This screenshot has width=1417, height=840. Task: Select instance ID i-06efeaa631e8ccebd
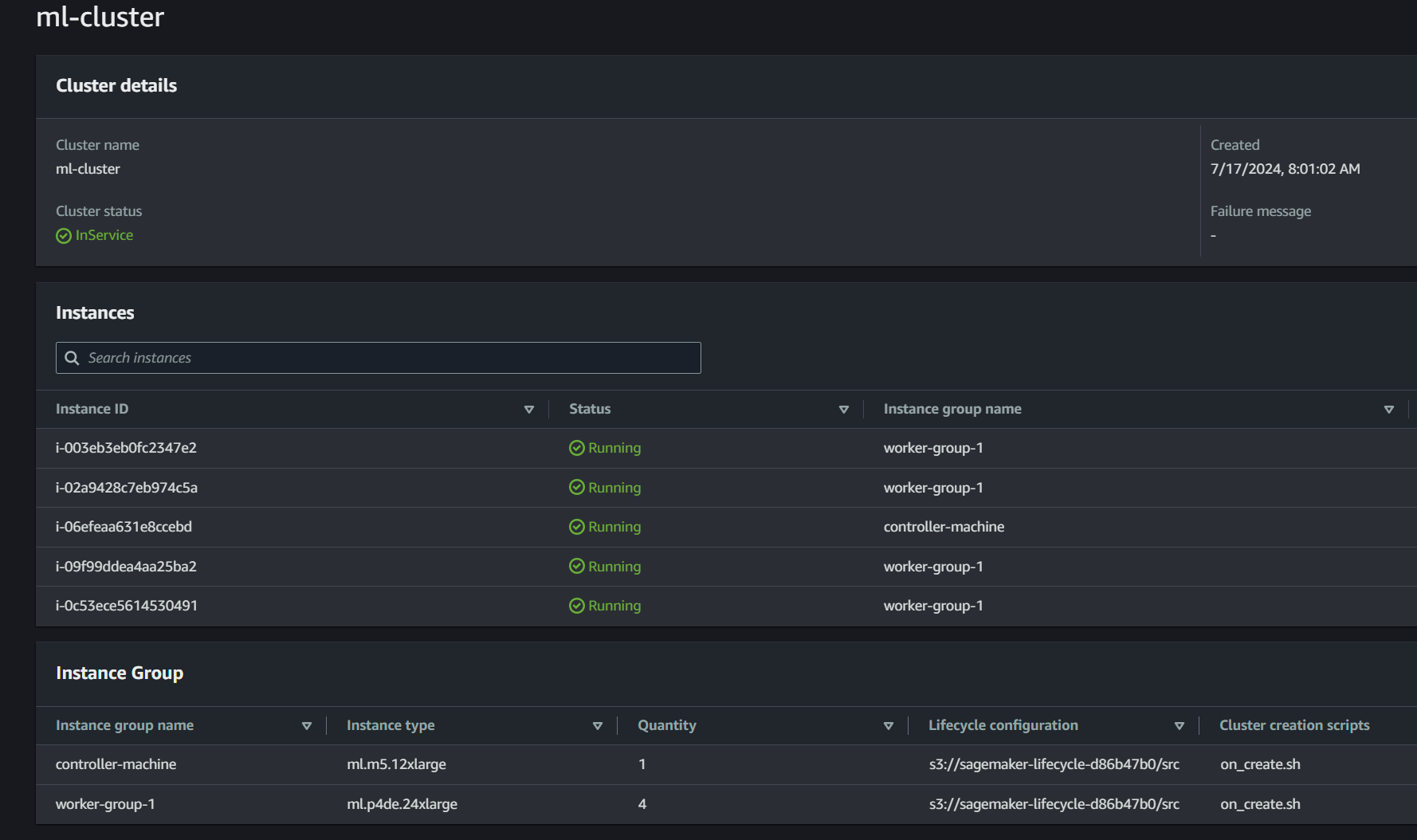(x=124, y=527)
